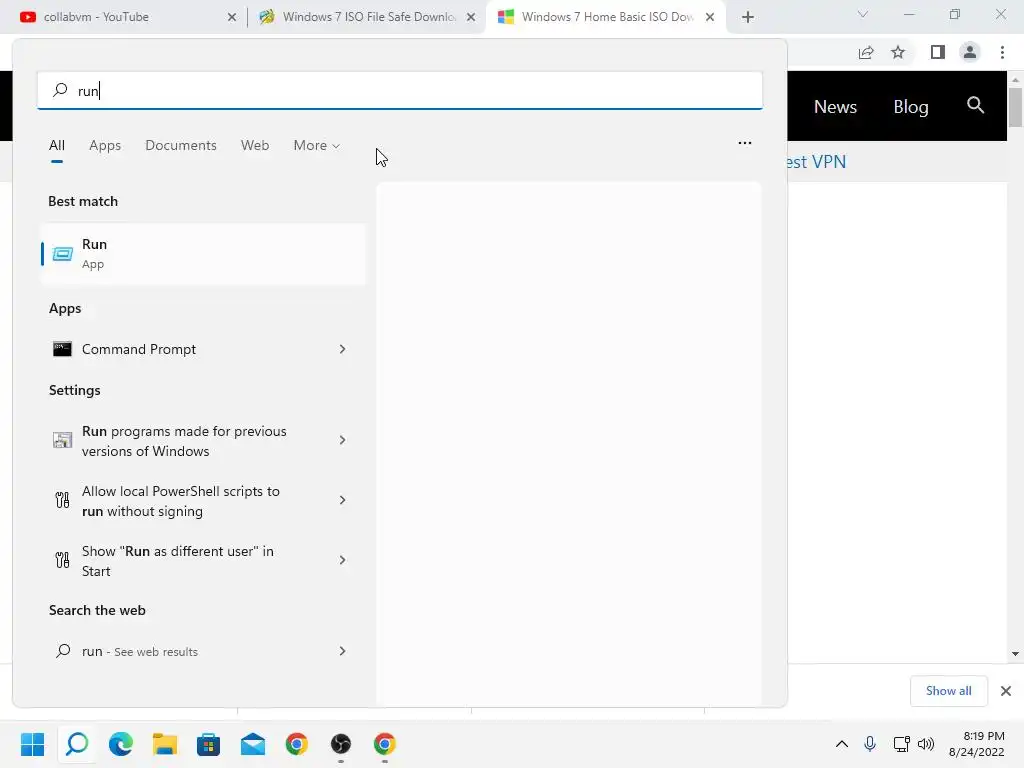Open the Chrome profile avatar

(x=970, y=52)
